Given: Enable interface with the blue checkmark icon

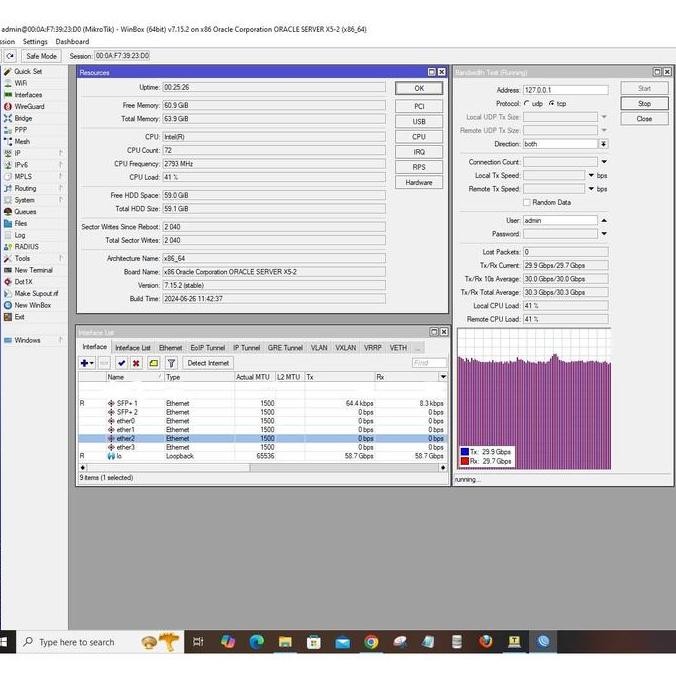Looking at the screenshot, I should coord(121,363).
